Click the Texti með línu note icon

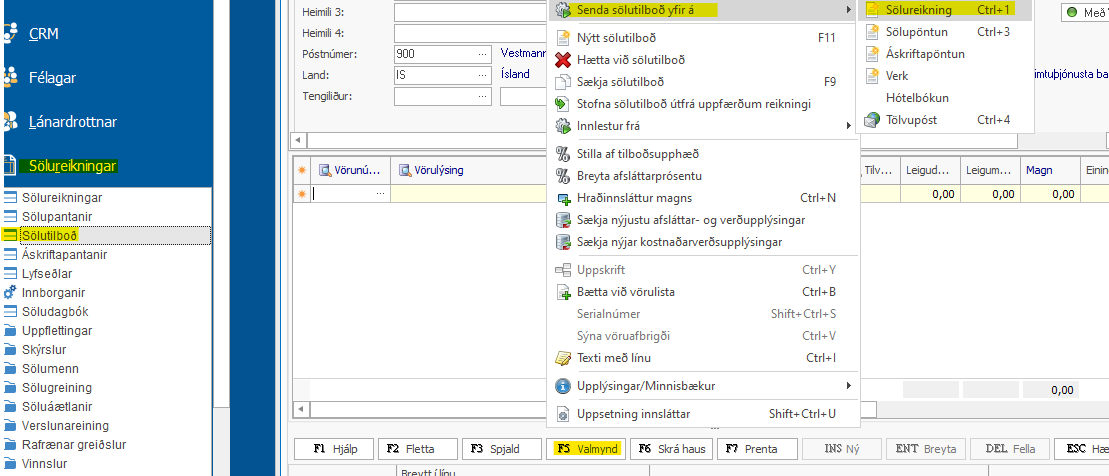[x=561, y=358]
